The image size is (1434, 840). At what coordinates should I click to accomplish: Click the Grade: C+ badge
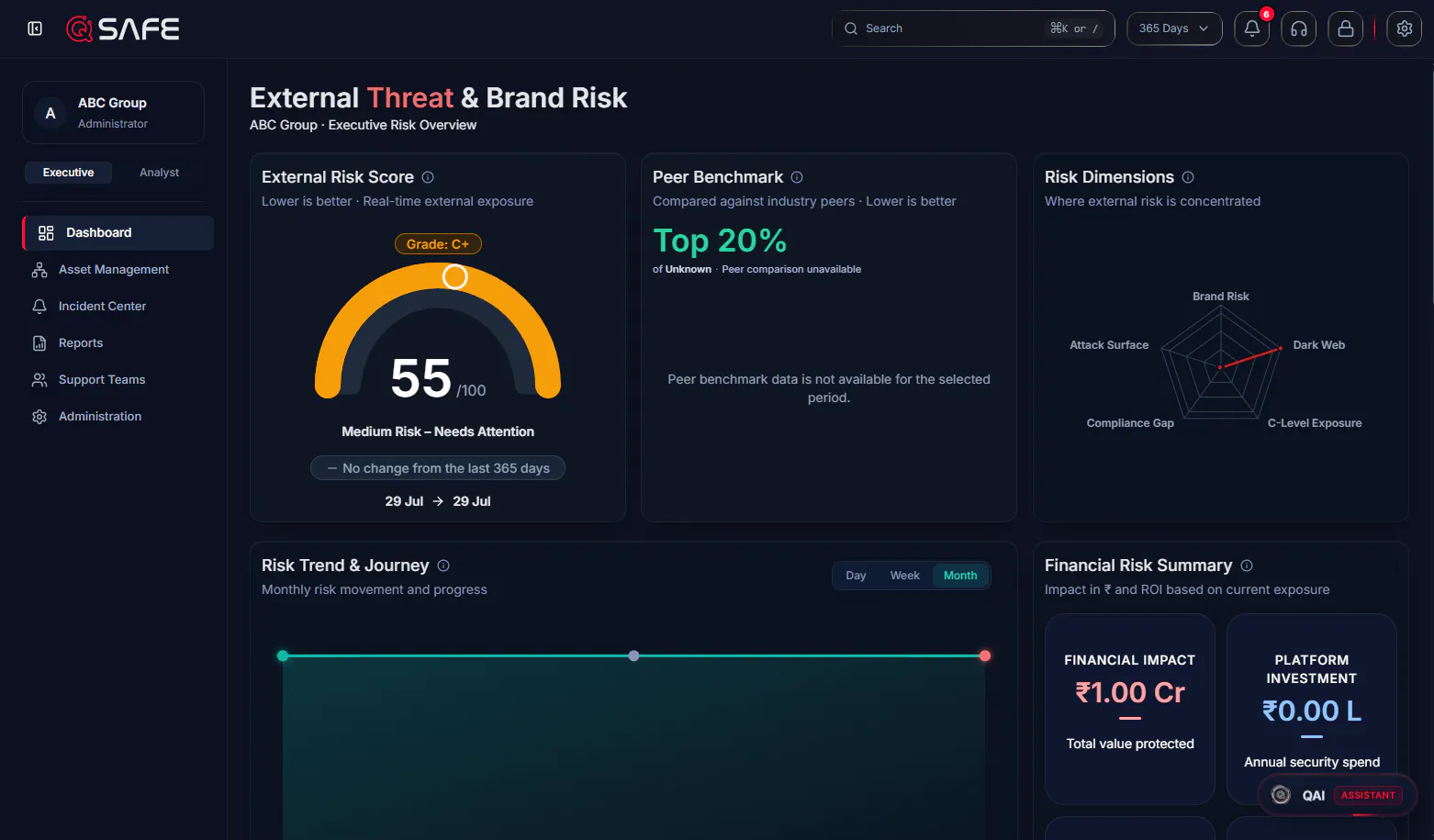coord(438,244)
